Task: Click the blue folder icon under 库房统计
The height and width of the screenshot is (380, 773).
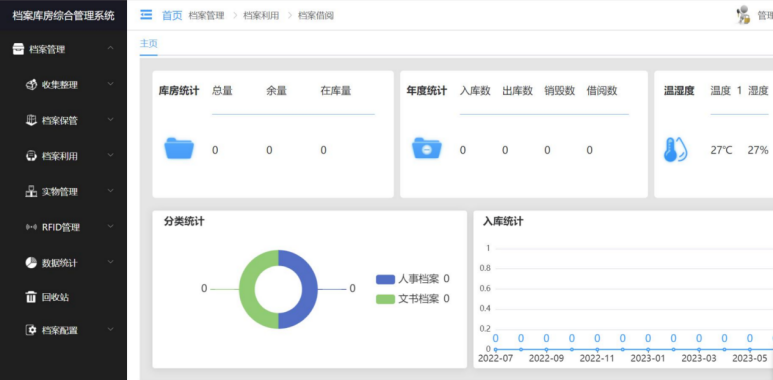Action: click(179, 148)
